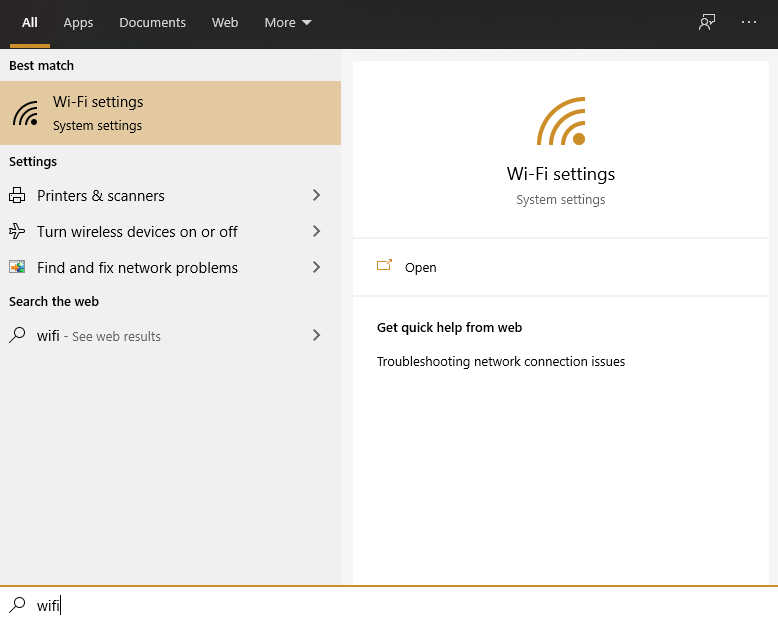Click the large orange Wi-Fi icon in preview
778x618 pixels.
(x=560, y=122)
